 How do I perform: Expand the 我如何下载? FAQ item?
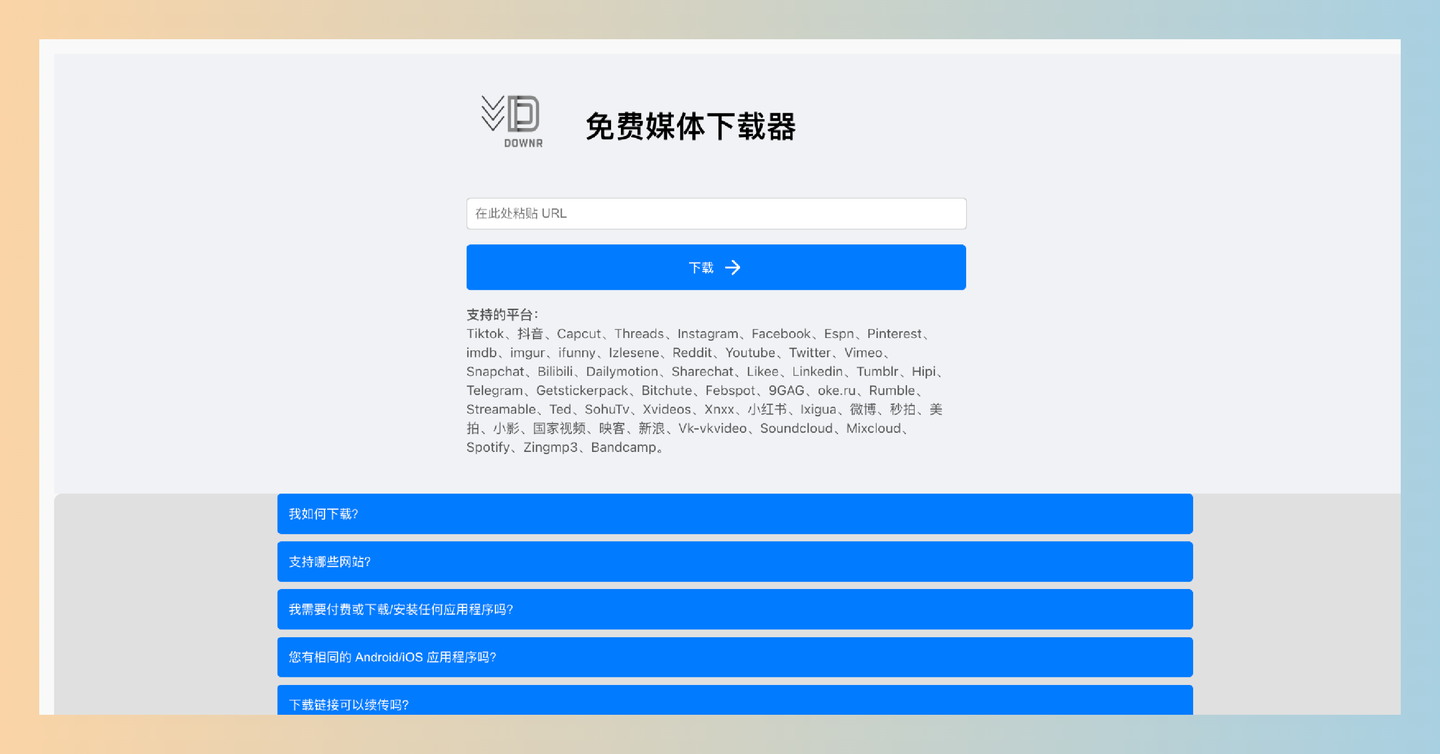(735, 513)
